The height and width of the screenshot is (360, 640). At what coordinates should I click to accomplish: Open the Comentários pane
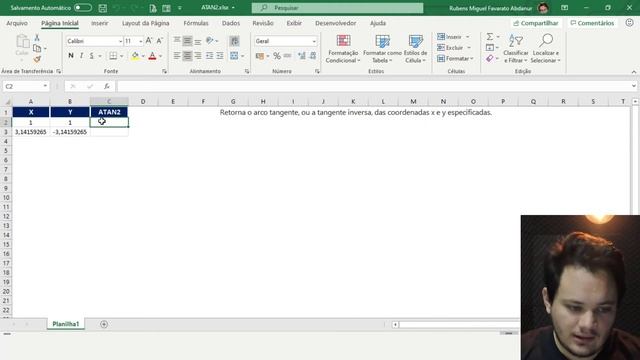tap(592, 23)
